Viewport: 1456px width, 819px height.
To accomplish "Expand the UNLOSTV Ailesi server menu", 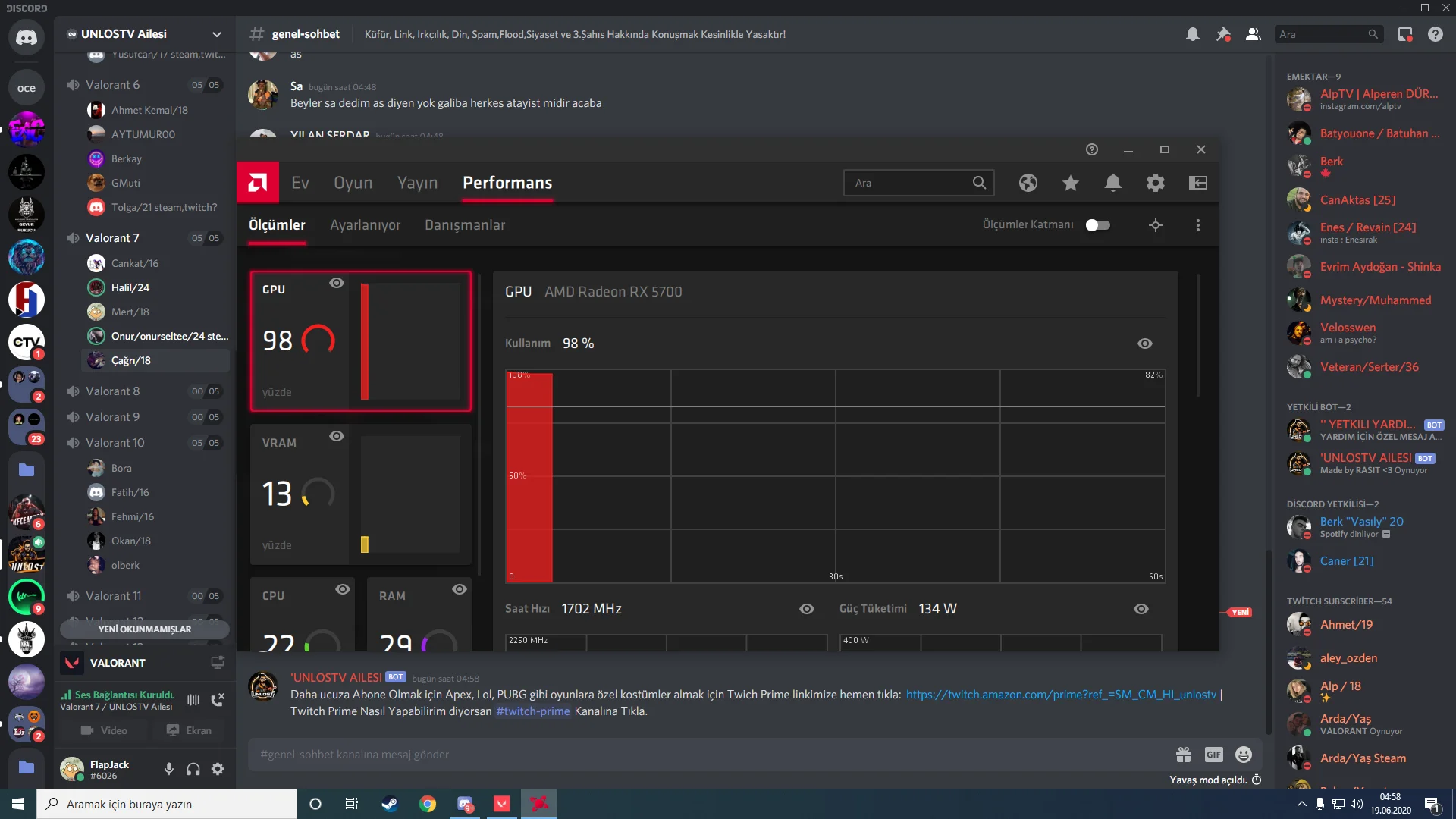I will [x=217, y=34].
